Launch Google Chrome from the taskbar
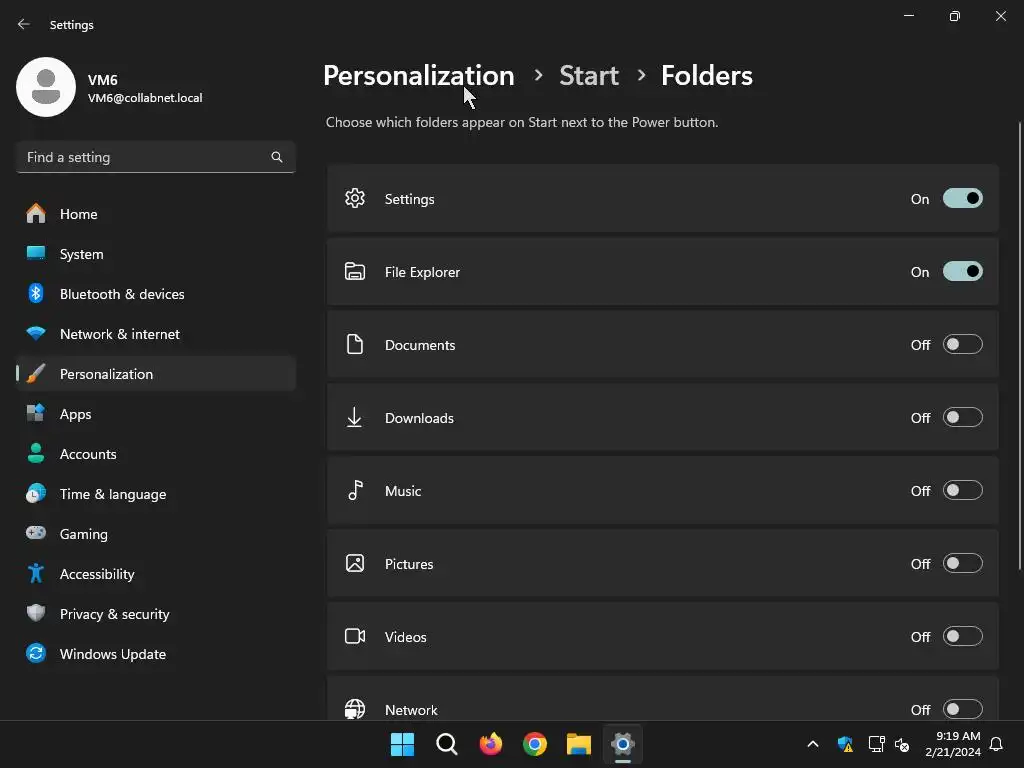The image size is (1024, 768). [535, 744]
